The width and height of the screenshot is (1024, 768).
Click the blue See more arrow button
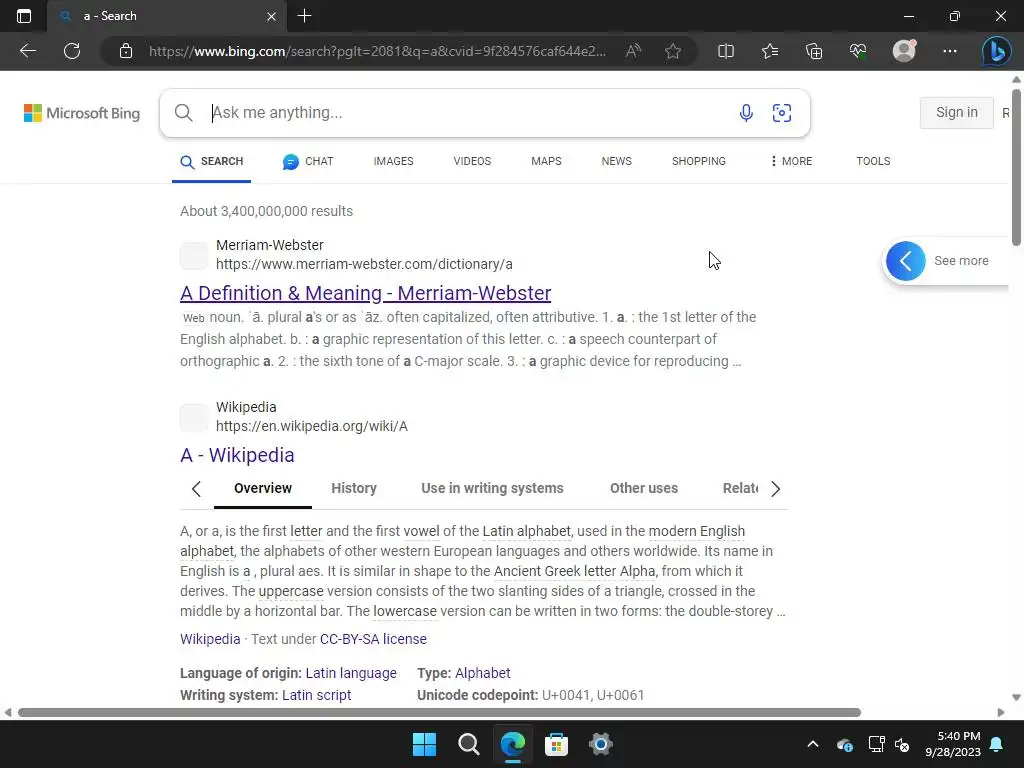(x=905, y=261)
